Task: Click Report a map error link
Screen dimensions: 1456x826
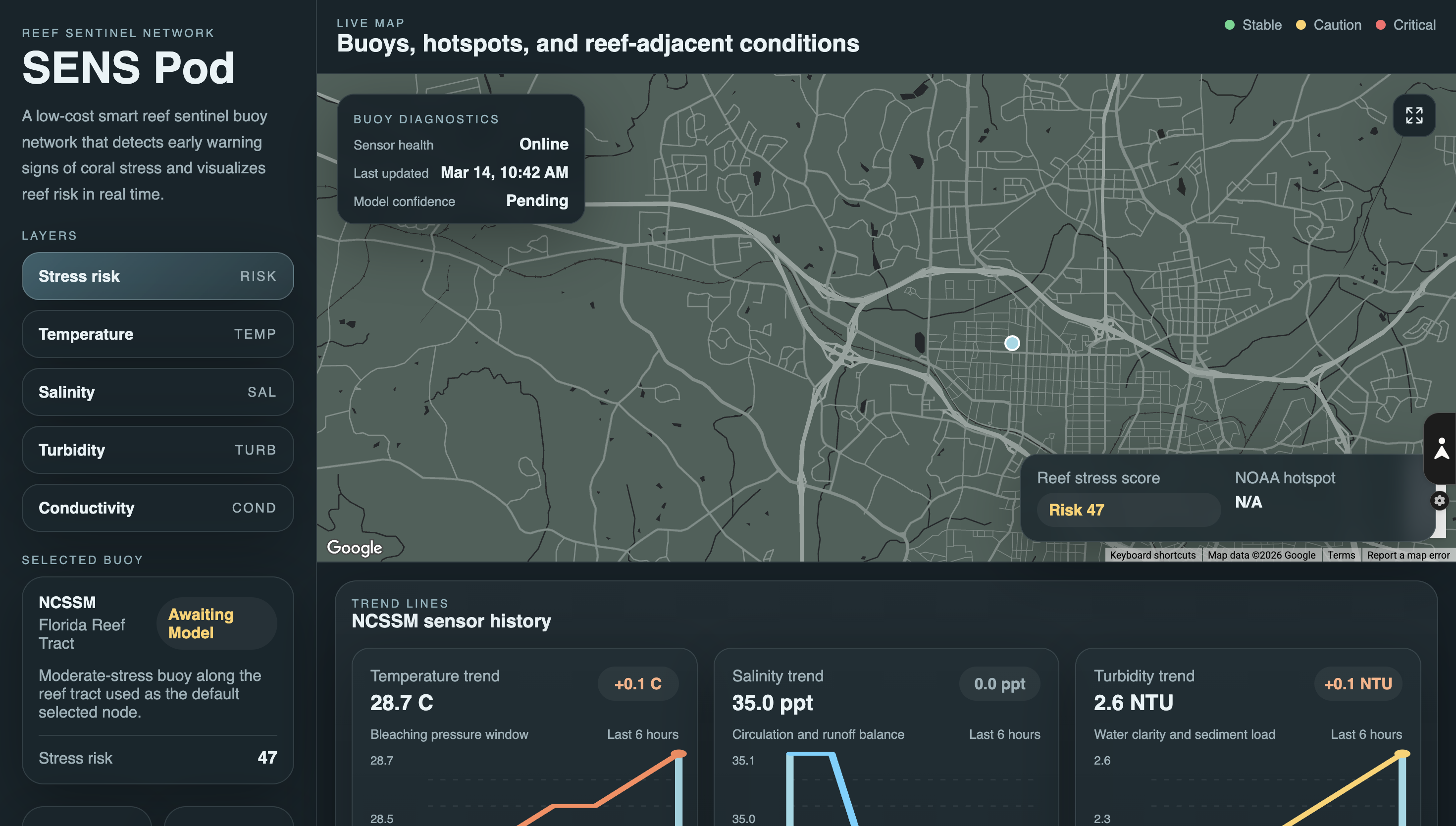Action: point(1408,555)
